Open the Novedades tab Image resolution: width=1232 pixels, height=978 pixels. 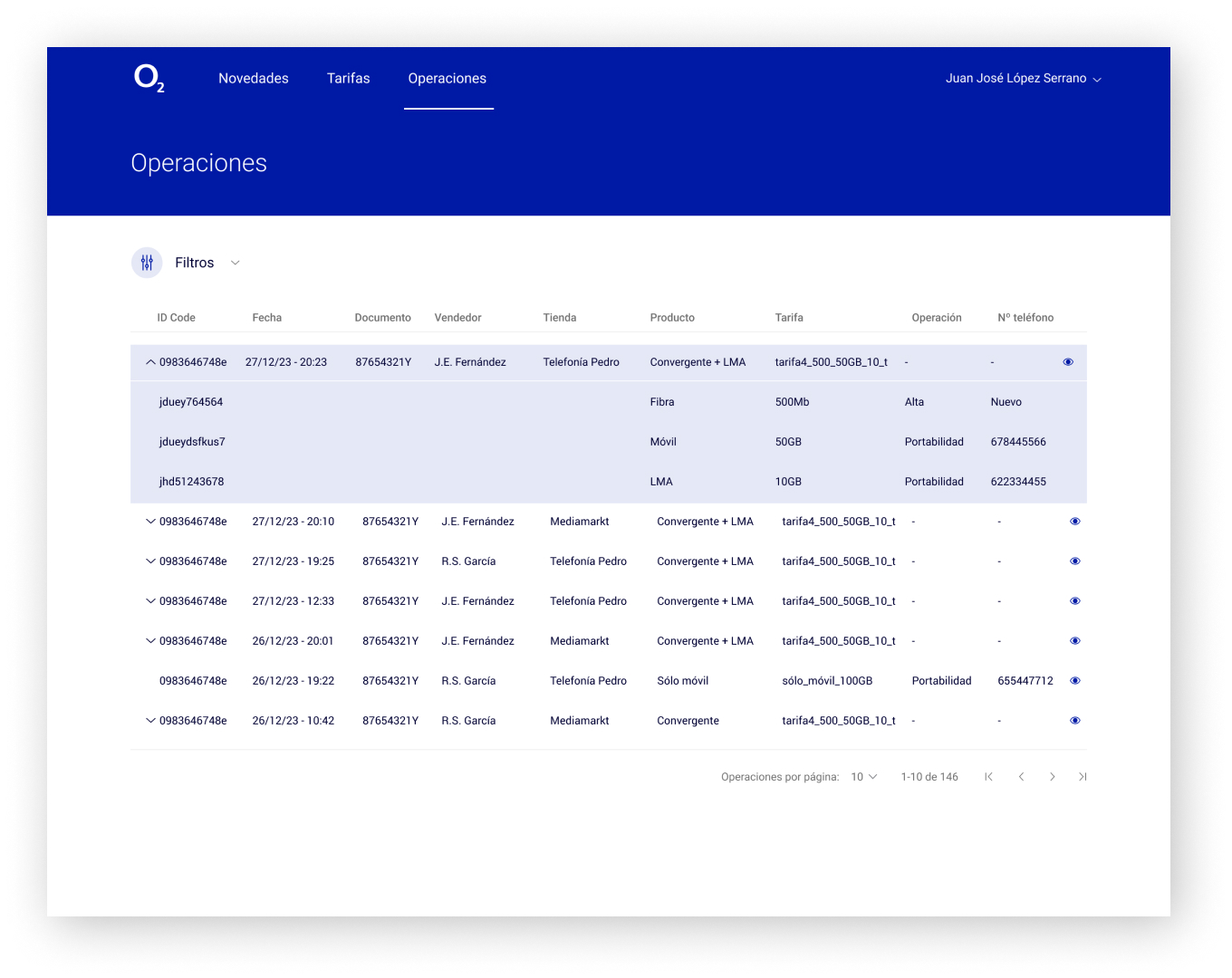coord(254,79)
